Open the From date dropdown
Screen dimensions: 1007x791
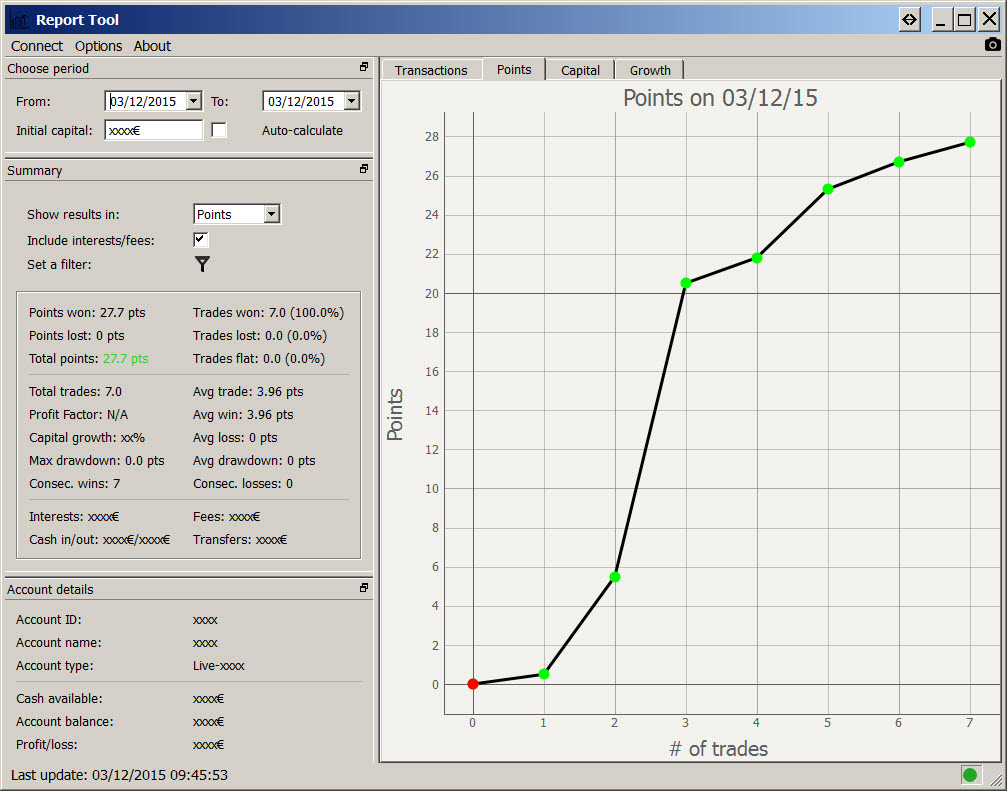[x=193, y=101]
